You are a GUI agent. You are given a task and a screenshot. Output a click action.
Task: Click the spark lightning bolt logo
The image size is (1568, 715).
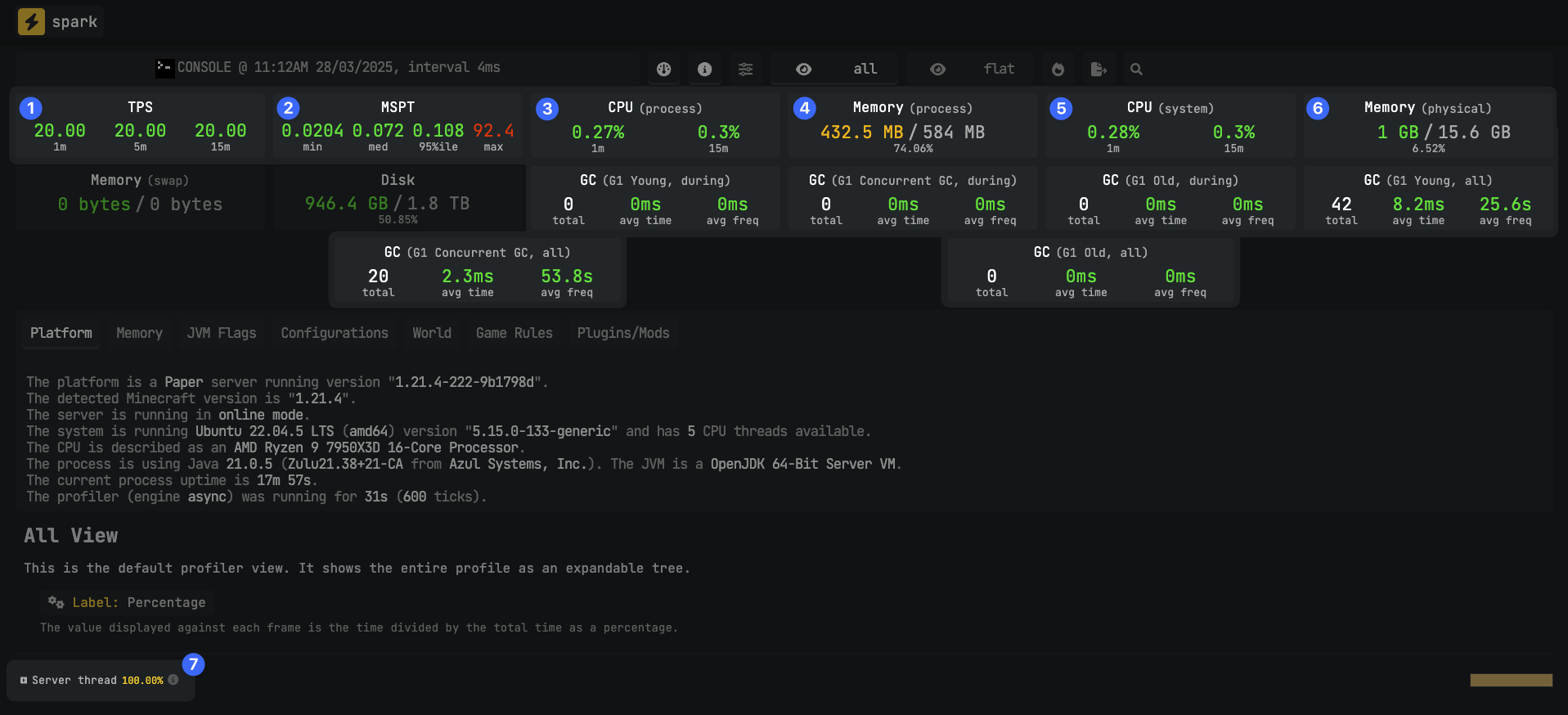(x=32, y=21)
